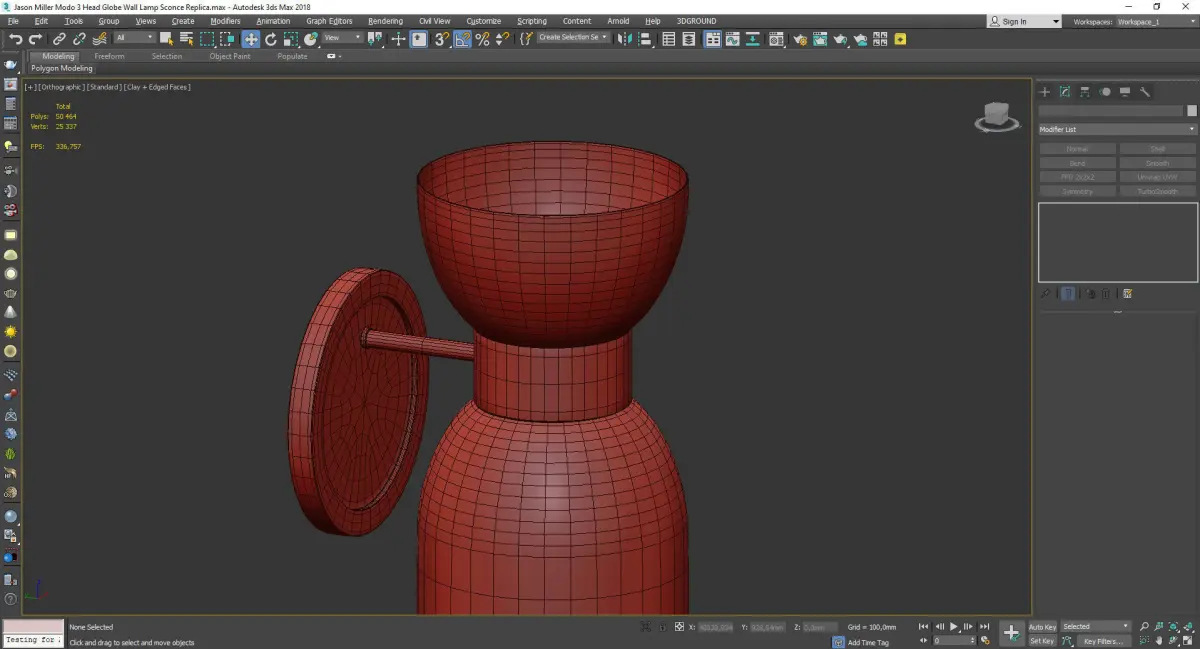1200x649 pixels.
Task: Click the Set Key button
Action: [1042, 641]
